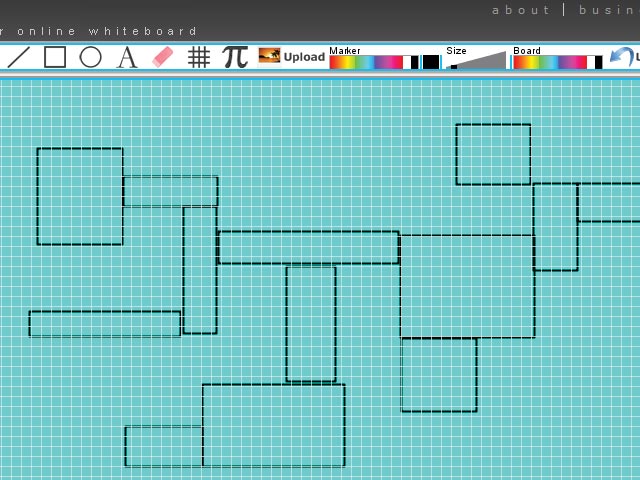Open the about link in header

point(520,10)
